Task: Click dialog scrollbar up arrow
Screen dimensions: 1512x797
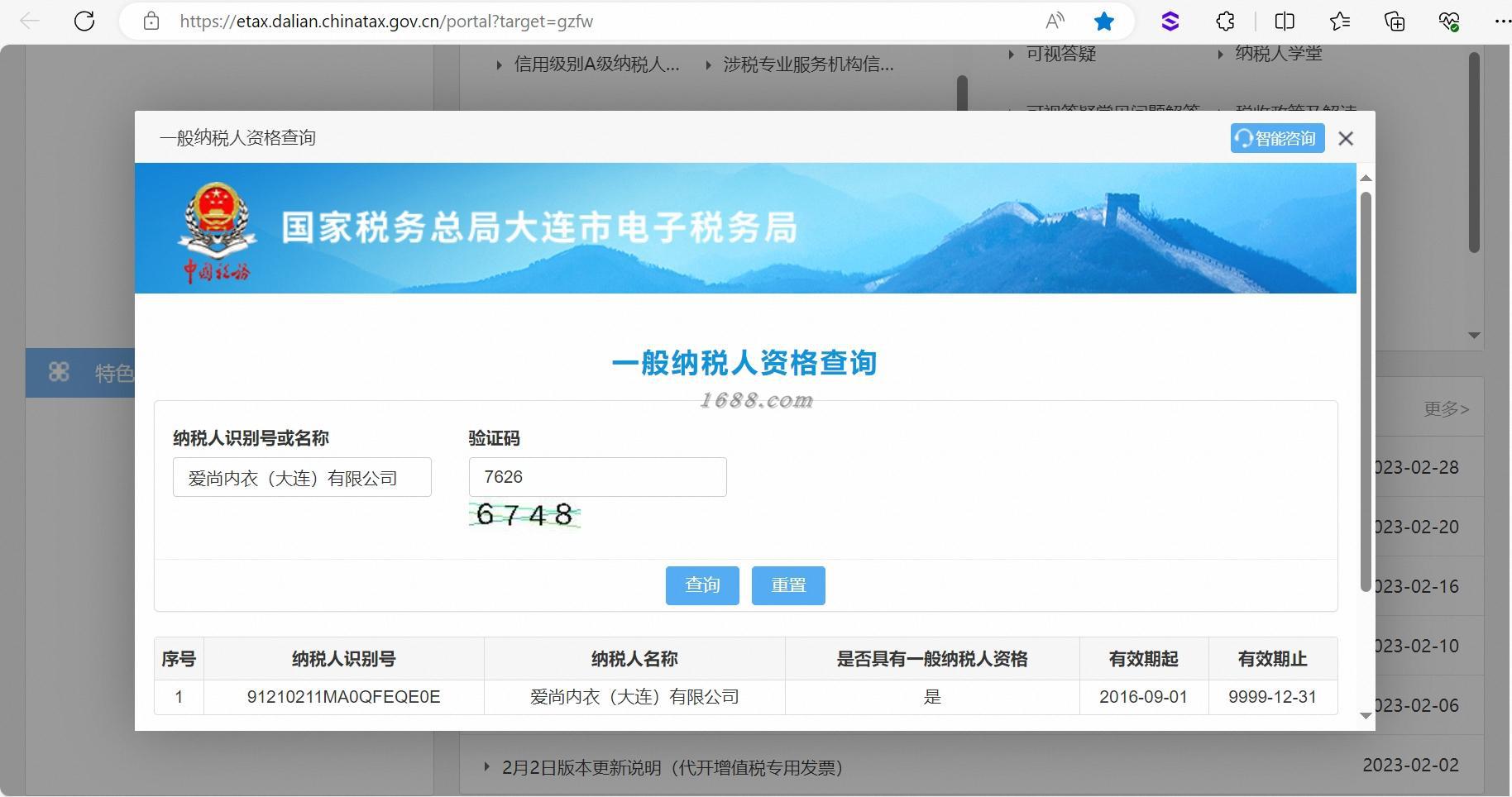Action: 1366,178
